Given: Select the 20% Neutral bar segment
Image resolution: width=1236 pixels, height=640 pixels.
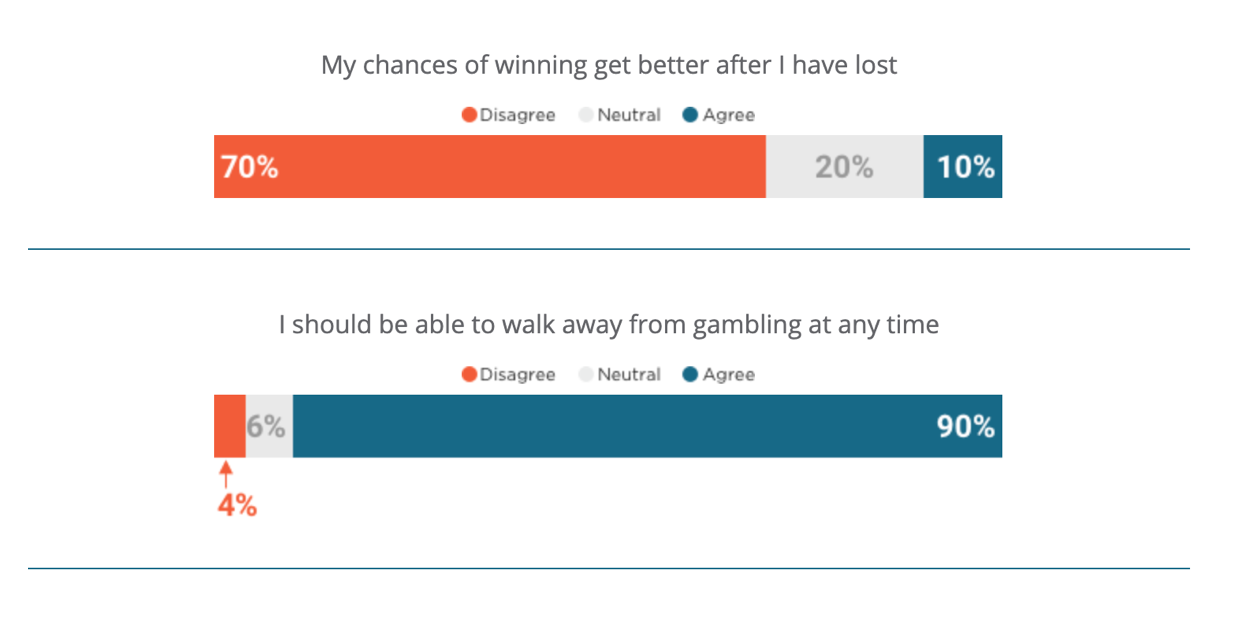Looking at the screenshot, I should (x=845, y=167).
